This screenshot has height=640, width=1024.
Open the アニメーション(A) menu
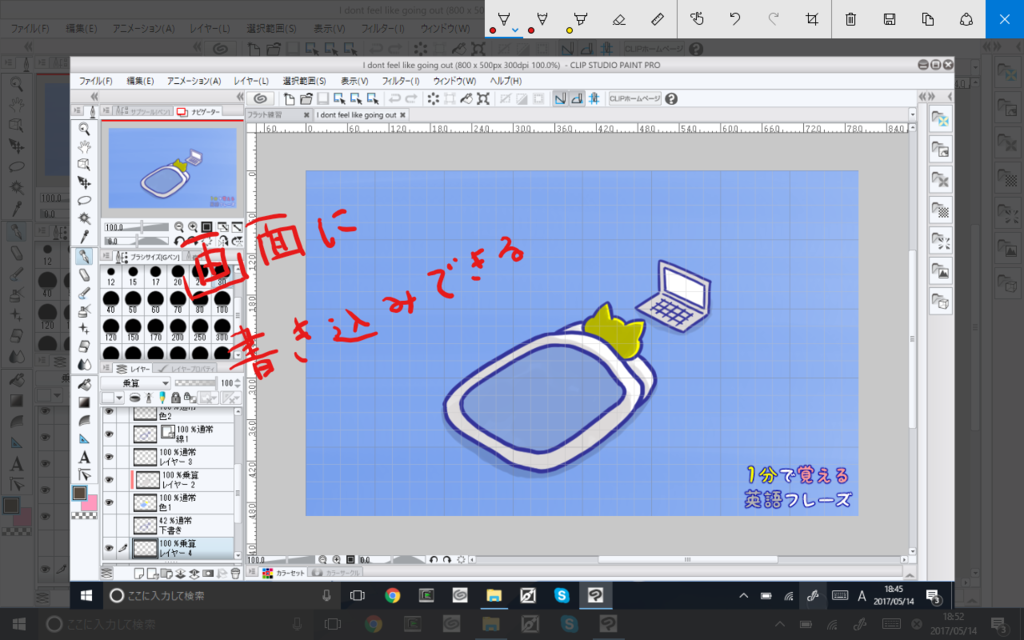[x=194, y=81]
